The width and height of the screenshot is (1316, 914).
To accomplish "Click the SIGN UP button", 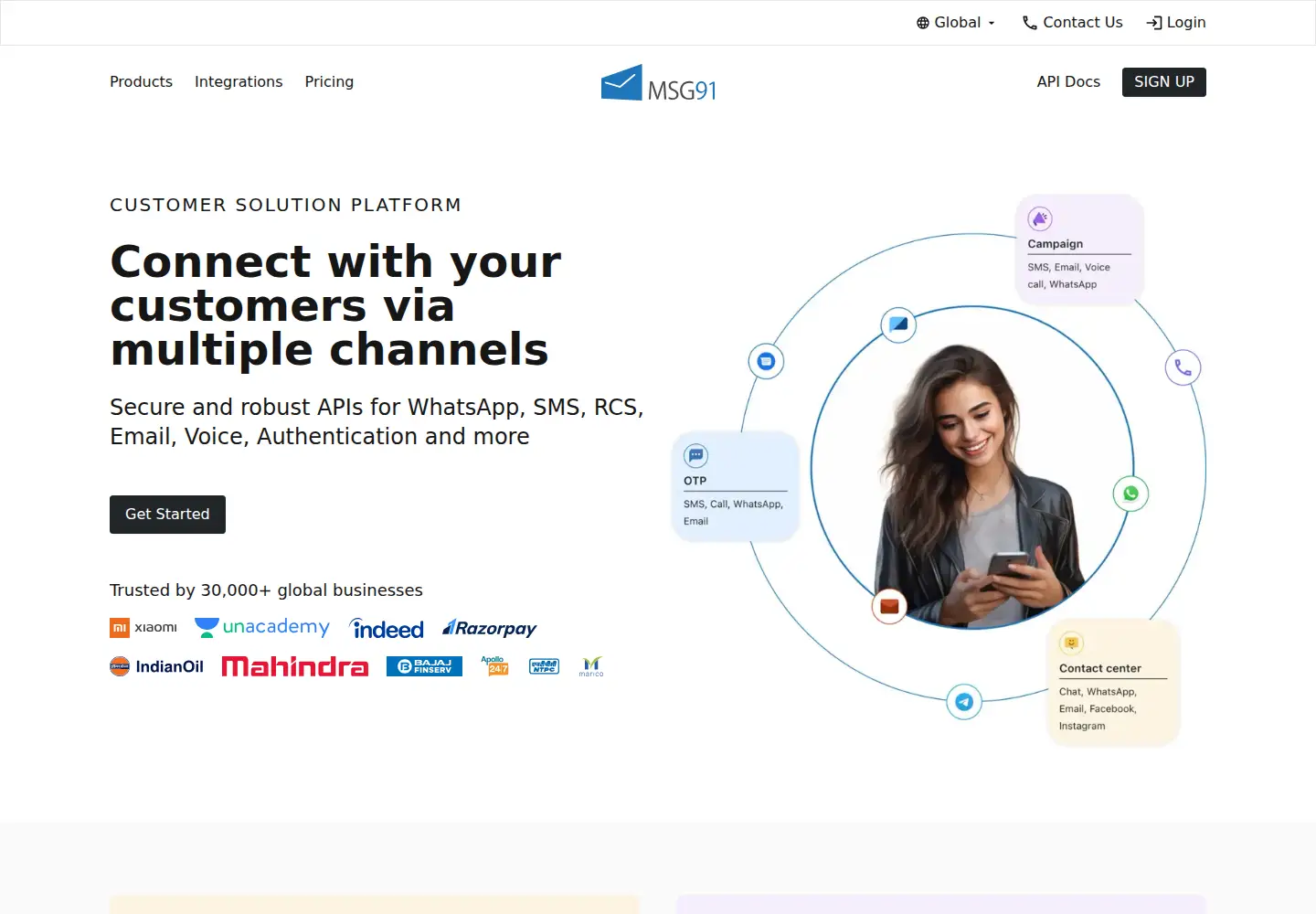I will coord(1164,81).
